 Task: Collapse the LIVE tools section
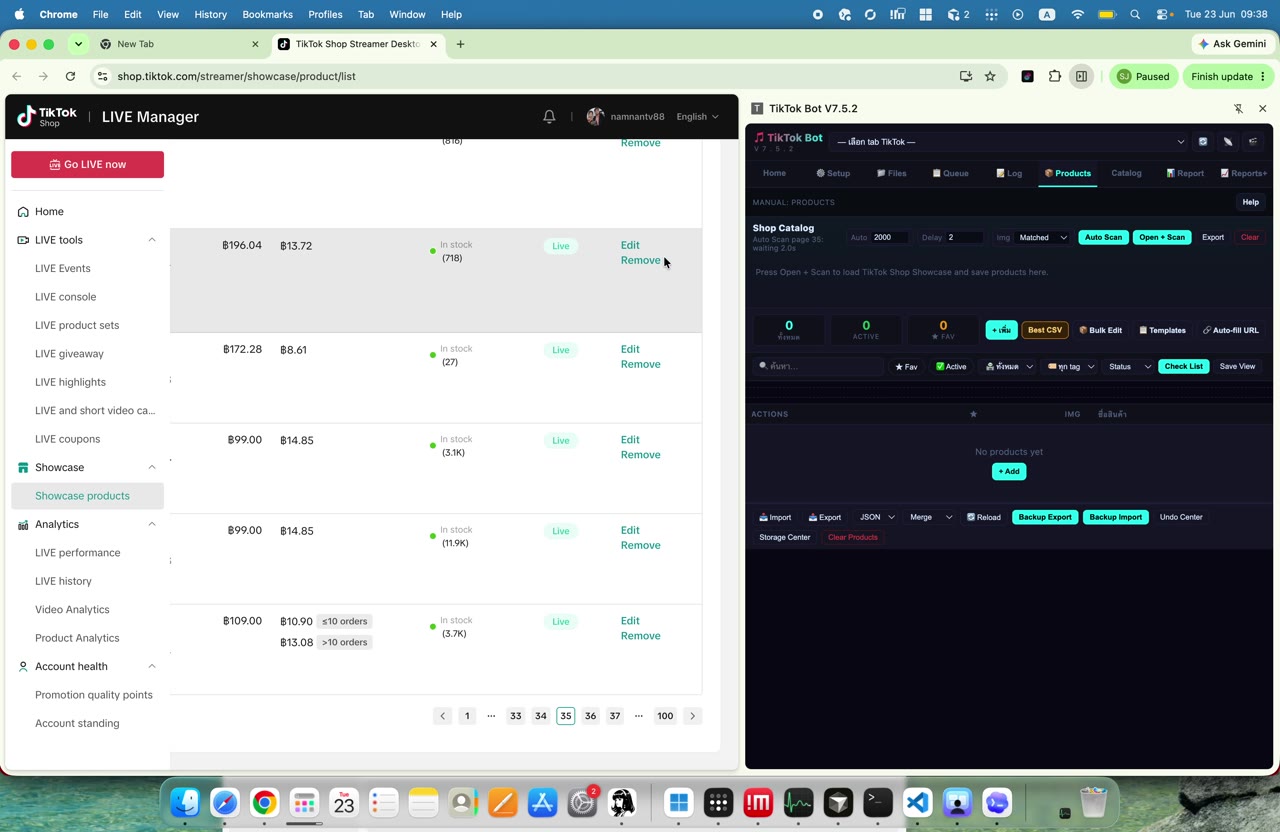coord(152,240)
